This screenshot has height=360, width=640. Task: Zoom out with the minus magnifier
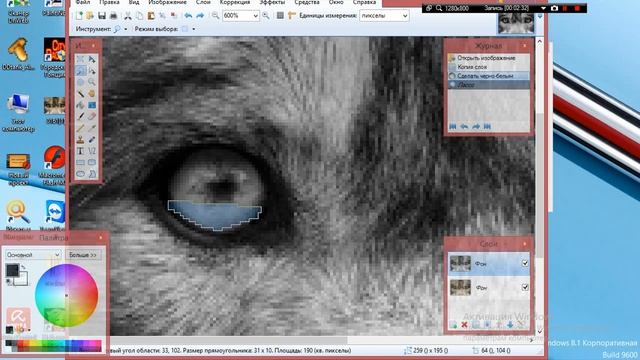215,16
